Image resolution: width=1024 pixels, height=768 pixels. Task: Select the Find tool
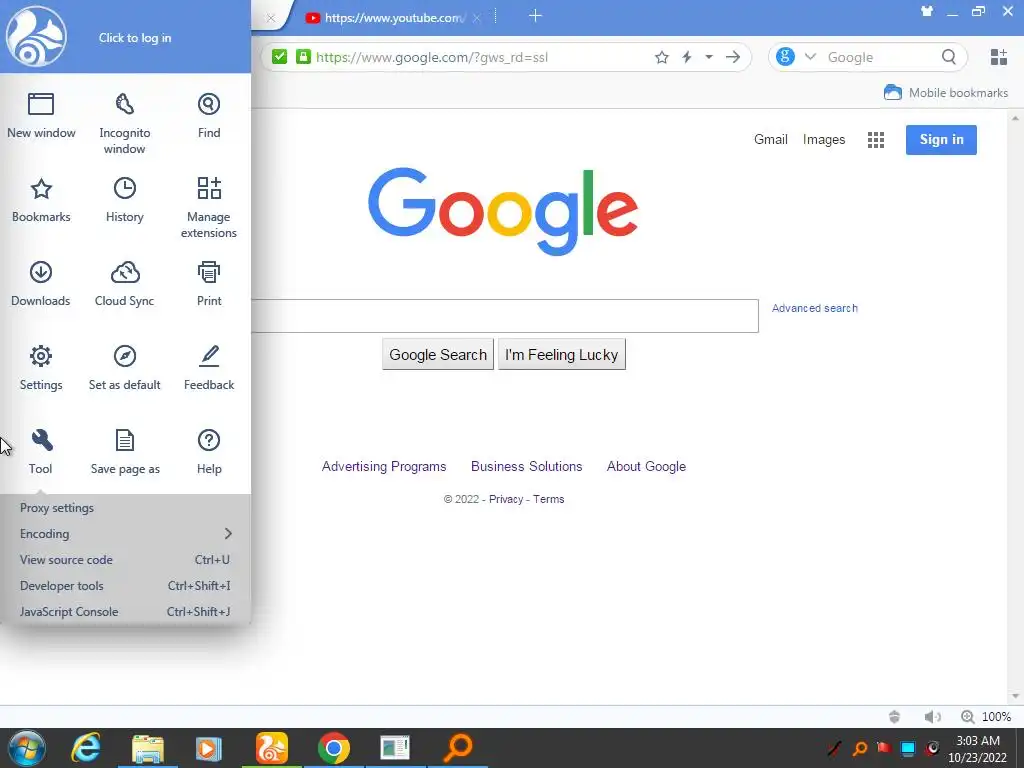209,116
